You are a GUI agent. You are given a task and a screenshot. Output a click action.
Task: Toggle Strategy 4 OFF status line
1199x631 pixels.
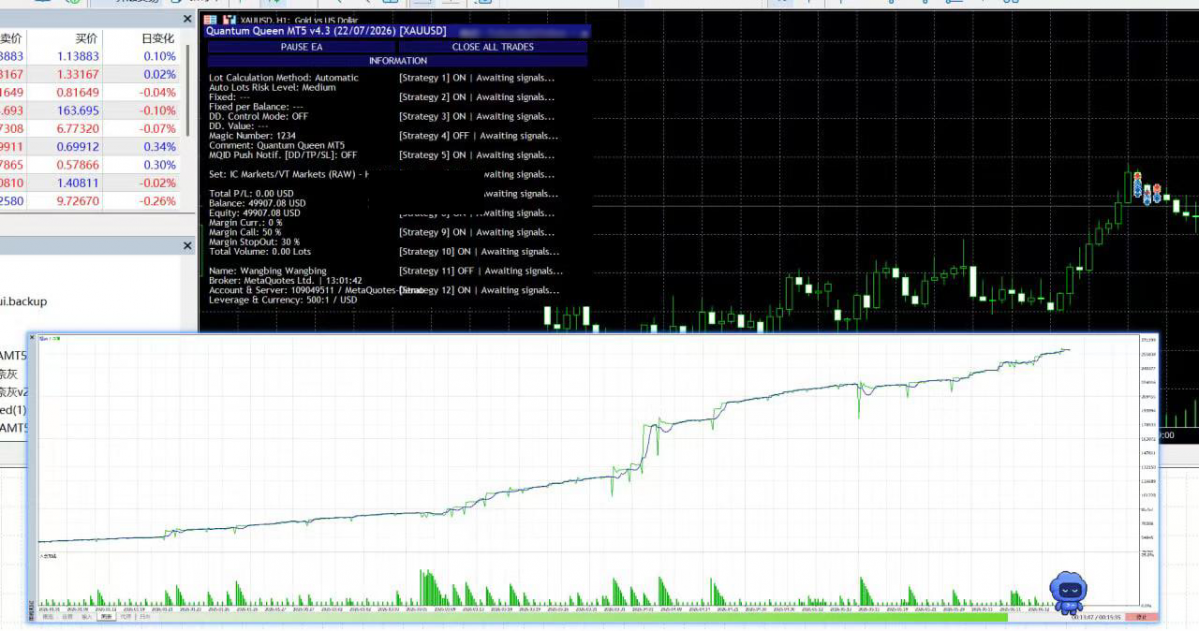(478, 135)
